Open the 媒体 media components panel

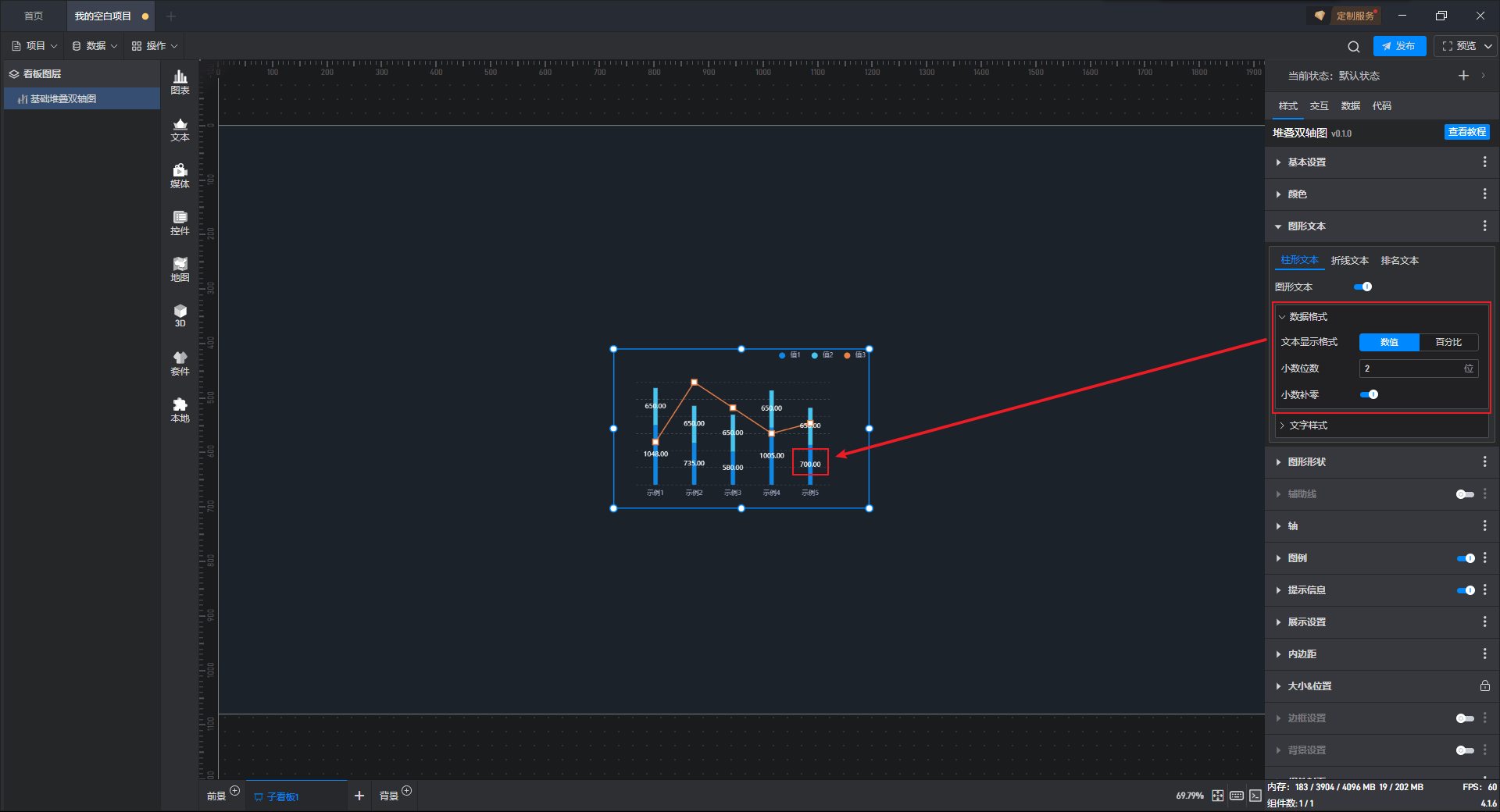(x=180, y=176)
